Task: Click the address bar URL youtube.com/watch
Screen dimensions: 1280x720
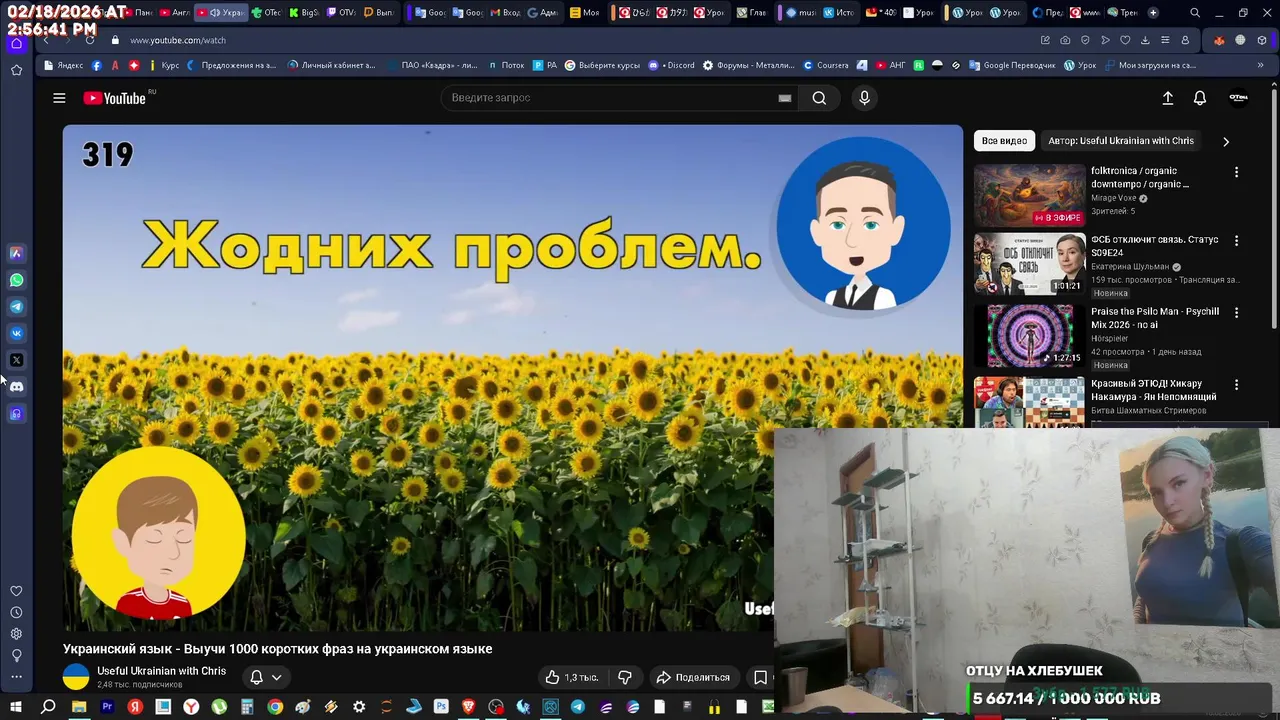Action: pos(178,40)
